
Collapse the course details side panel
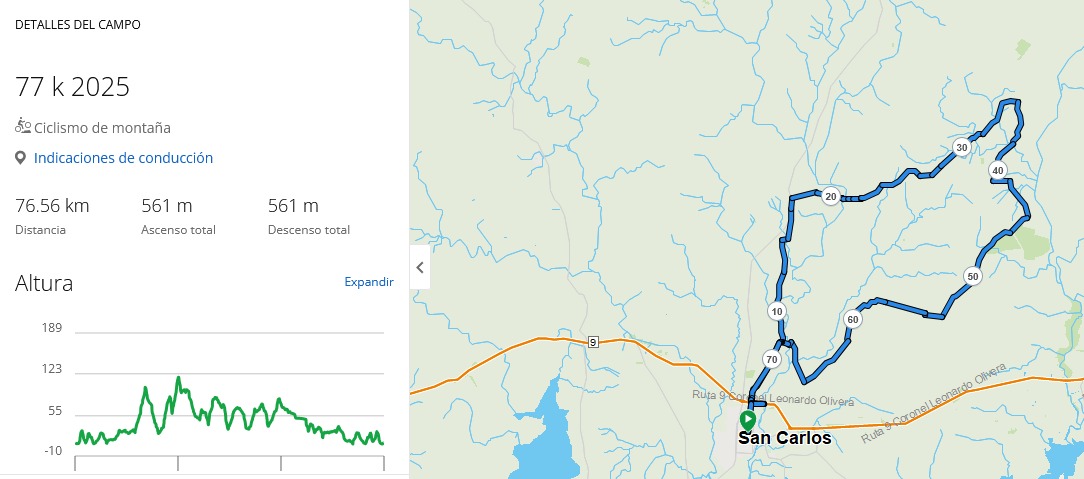click(x=420, y=268)
